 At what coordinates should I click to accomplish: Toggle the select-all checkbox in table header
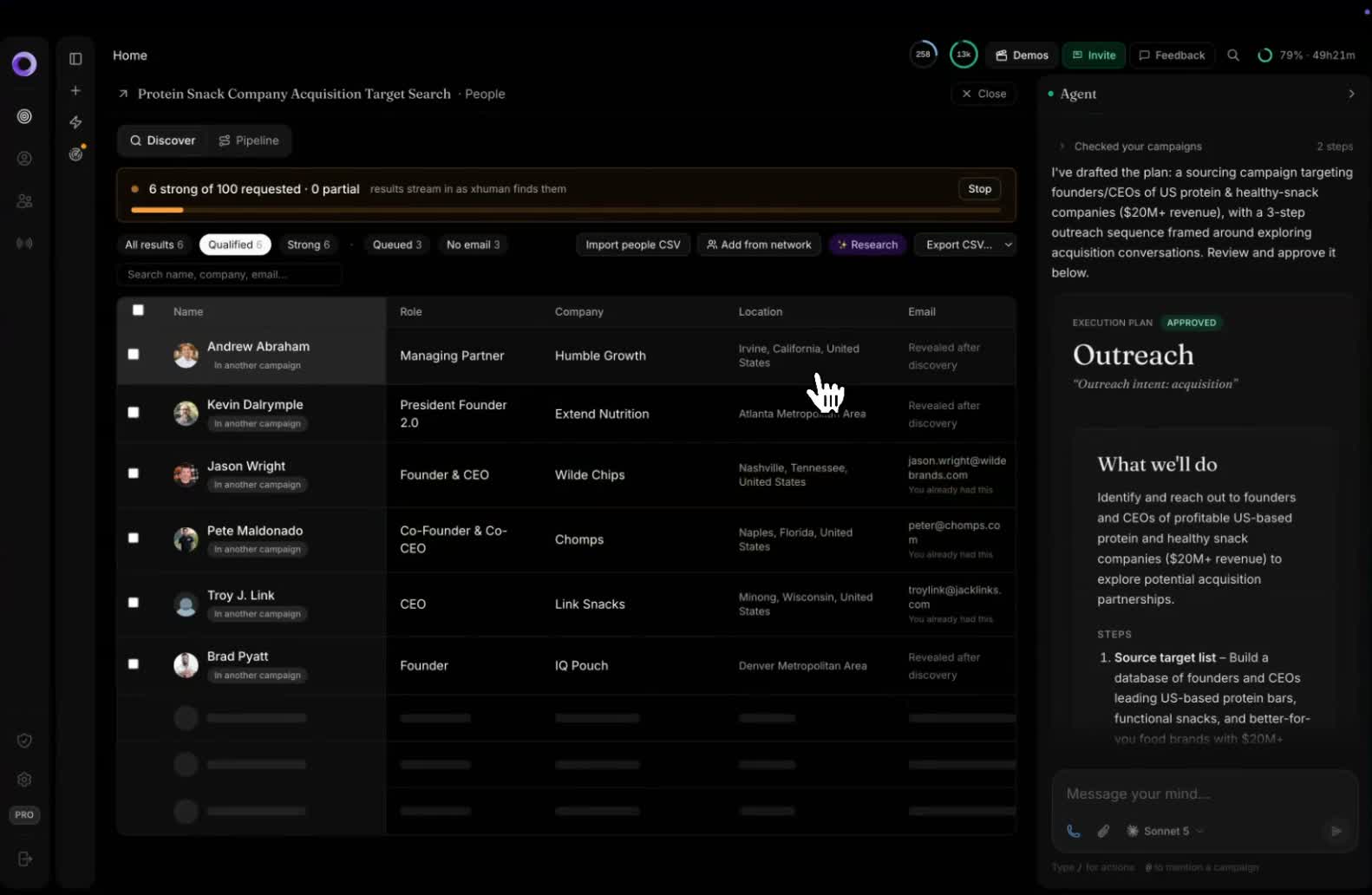pyautogui.click(x=138, y=310)
